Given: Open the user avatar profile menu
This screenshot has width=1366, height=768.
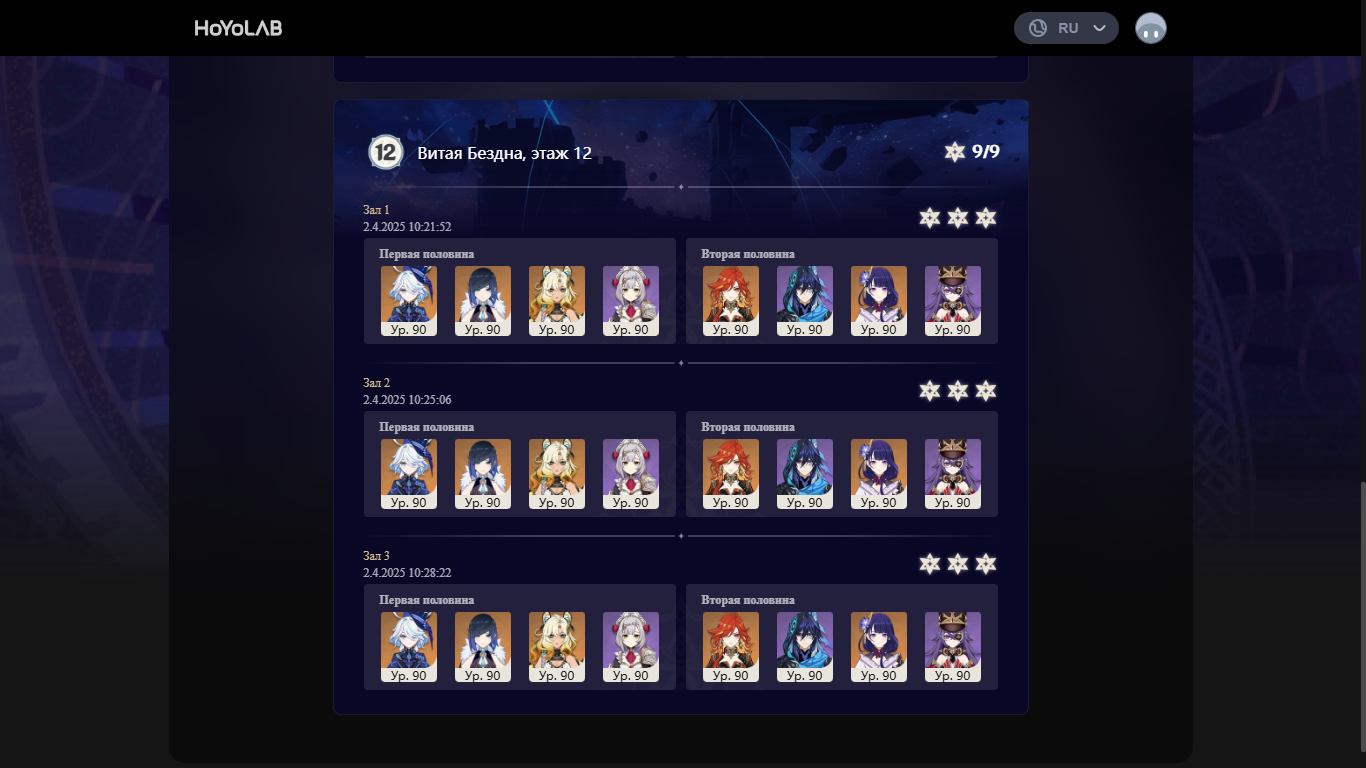Looking at the screenshot, I should [x=1151, y=28].
